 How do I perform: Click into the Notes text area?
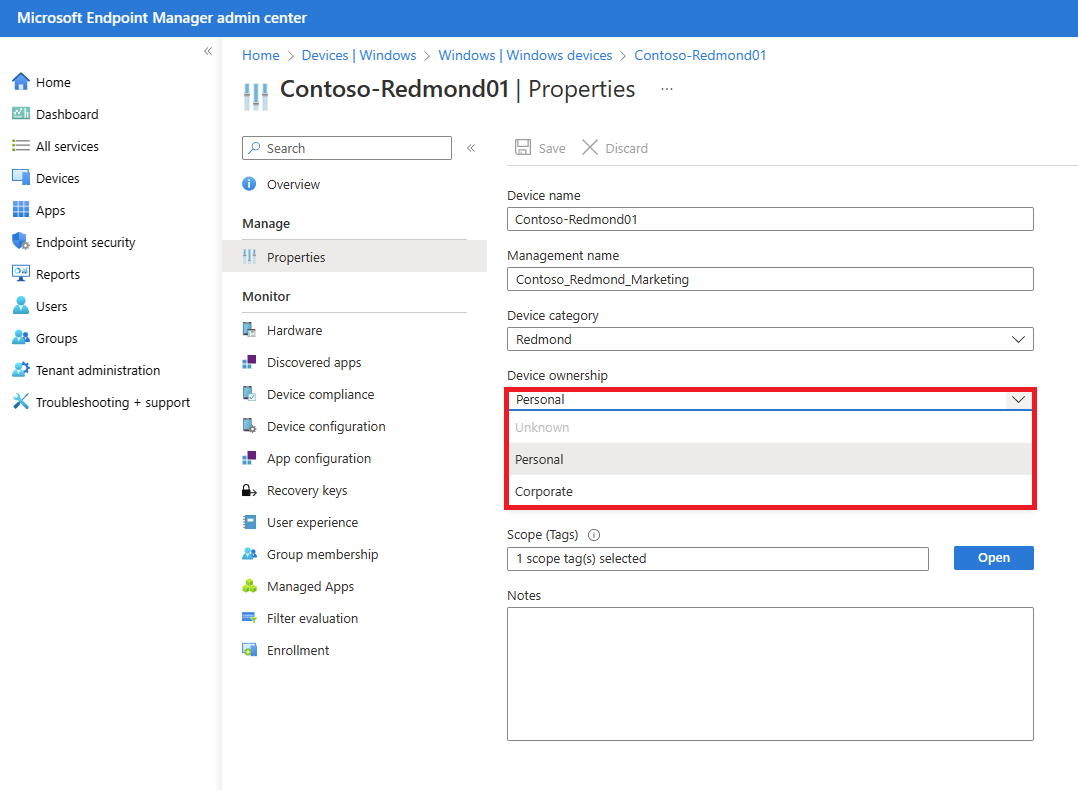770,673
